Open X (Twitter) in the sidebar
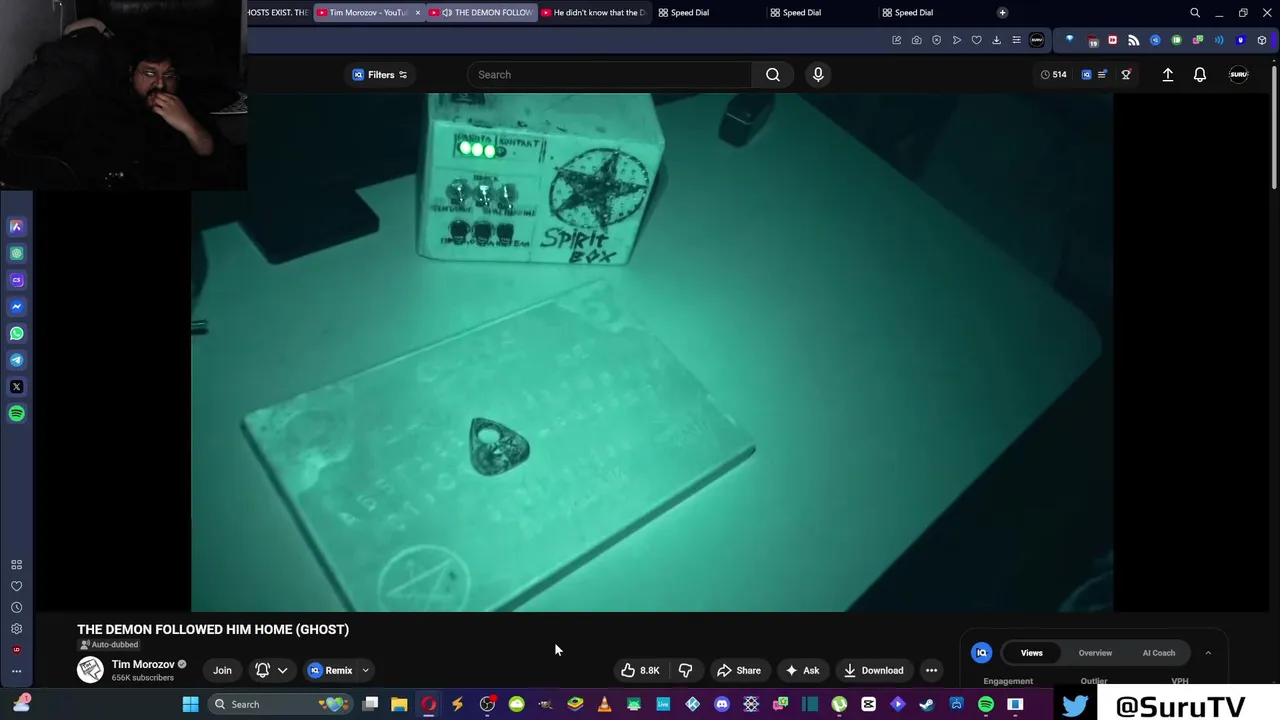 pos(16,387)
